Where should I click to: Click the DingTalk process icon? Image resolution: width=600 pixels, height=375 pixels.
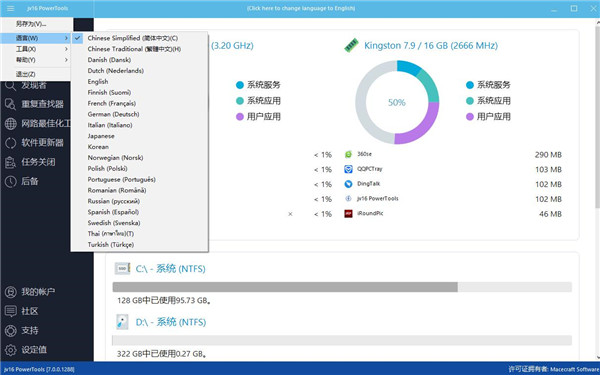click(348, 184)
